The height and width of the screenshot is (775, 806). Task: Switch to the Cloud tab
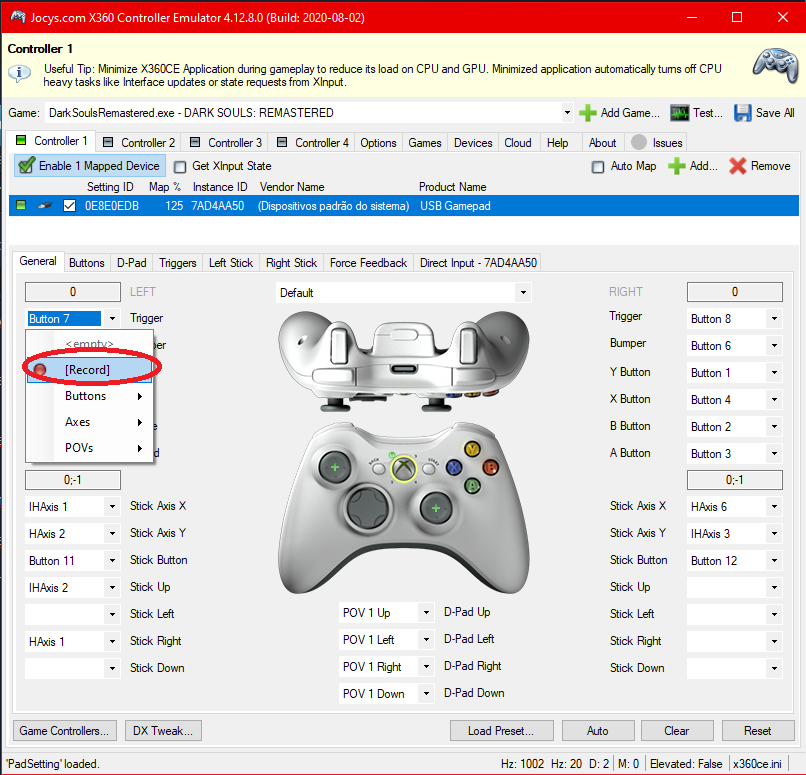coord(518,142)
